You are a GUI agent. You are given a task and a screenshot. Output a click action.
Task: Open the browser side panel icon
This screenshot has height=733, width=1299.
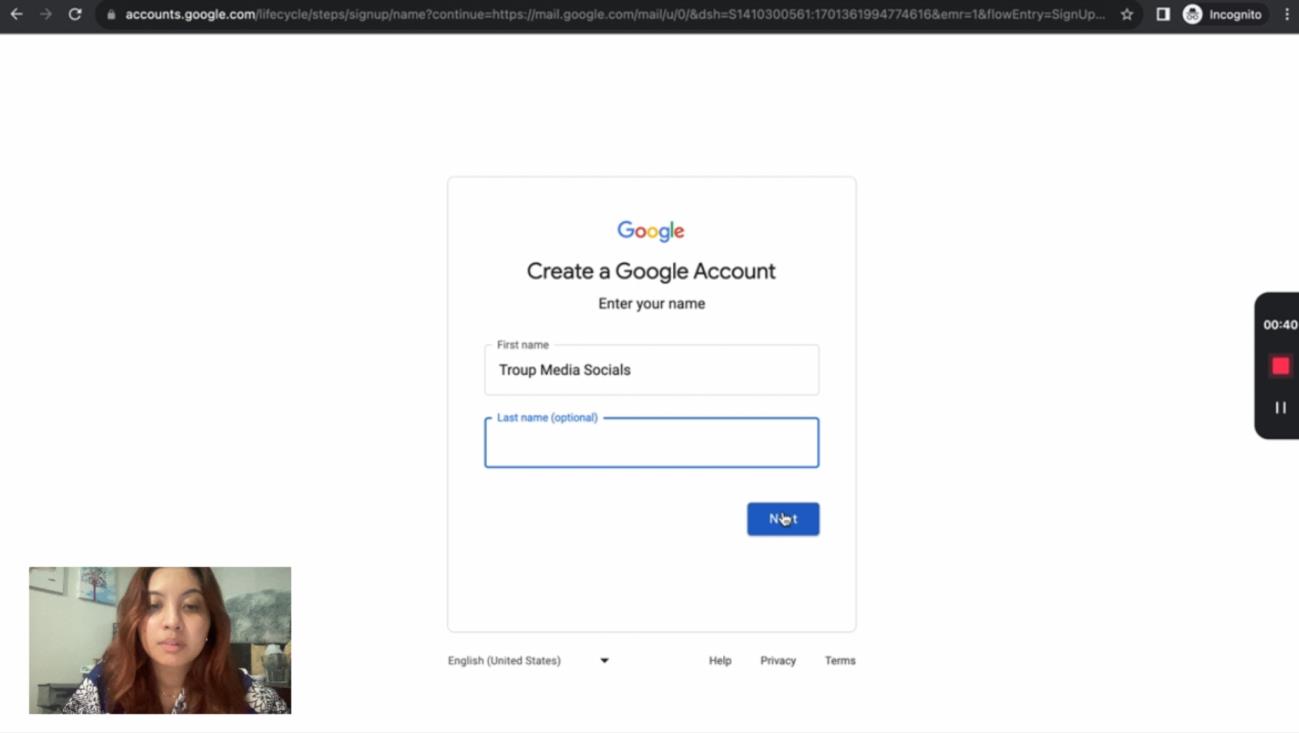1162,14
